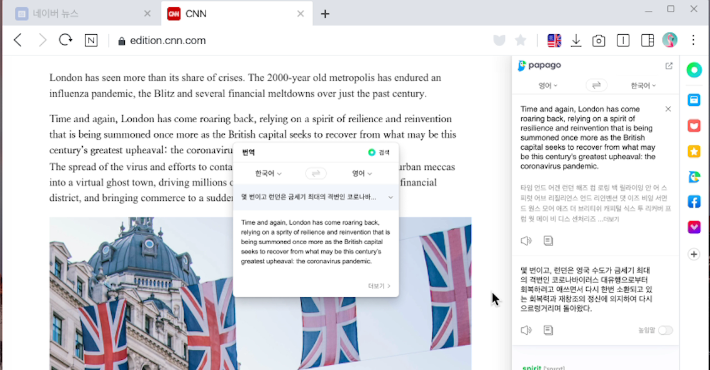710x370 pixels.
Task: Open the popup's 한국어 language dropdown
Action: pyautogui.click(x=268, y=173)
